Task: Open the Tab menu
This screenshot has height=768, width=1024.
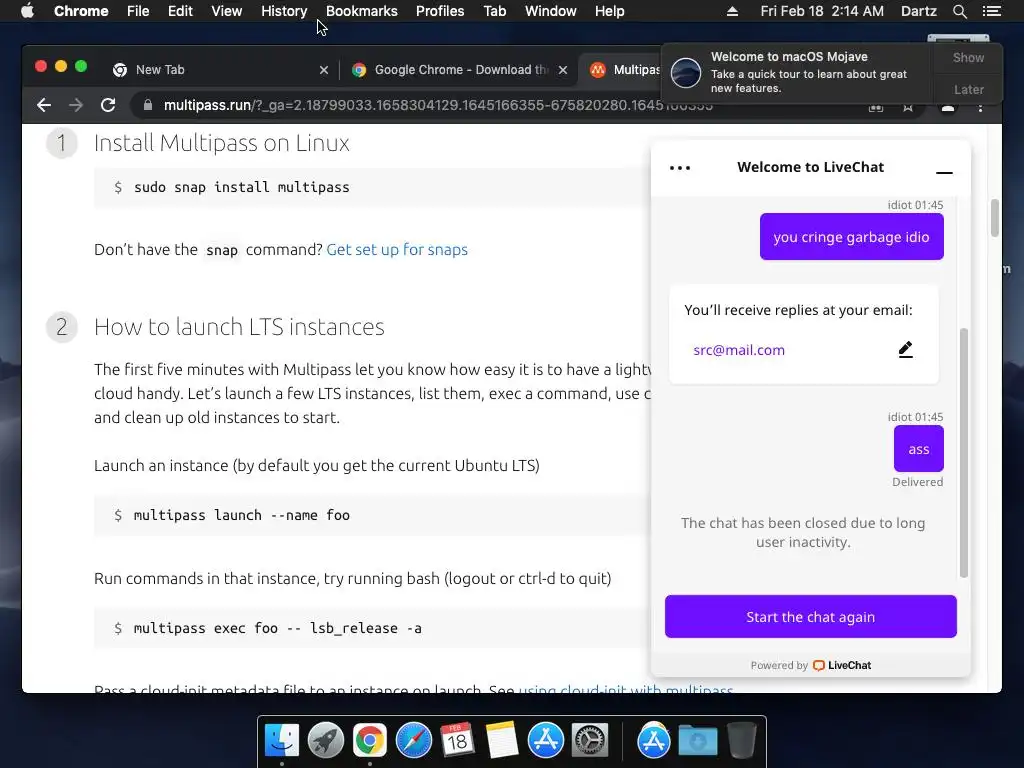Action: (x=494, y=11)
